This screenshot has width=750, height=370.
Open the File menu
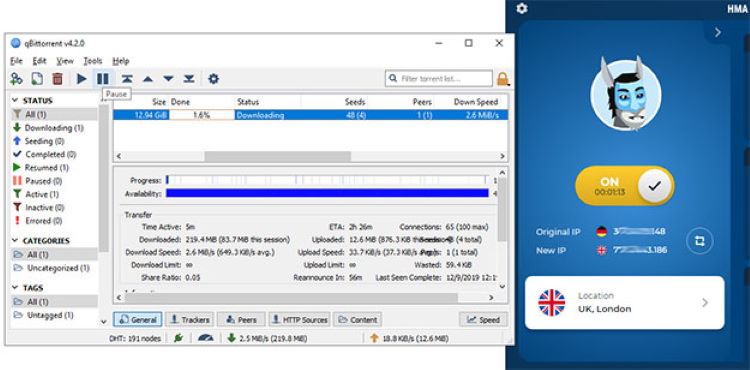pyautogui.click(x=16, y=61)
